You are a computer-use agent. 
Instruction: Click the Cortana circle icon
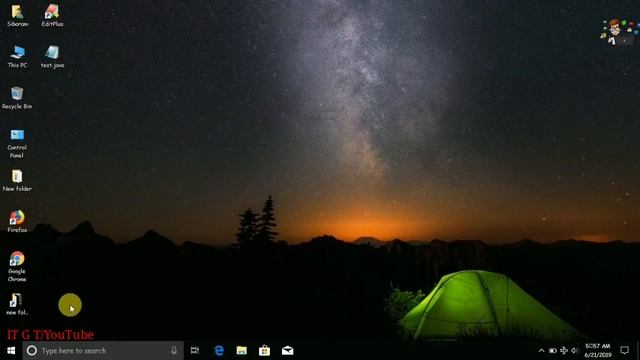[x=32, y=351]
